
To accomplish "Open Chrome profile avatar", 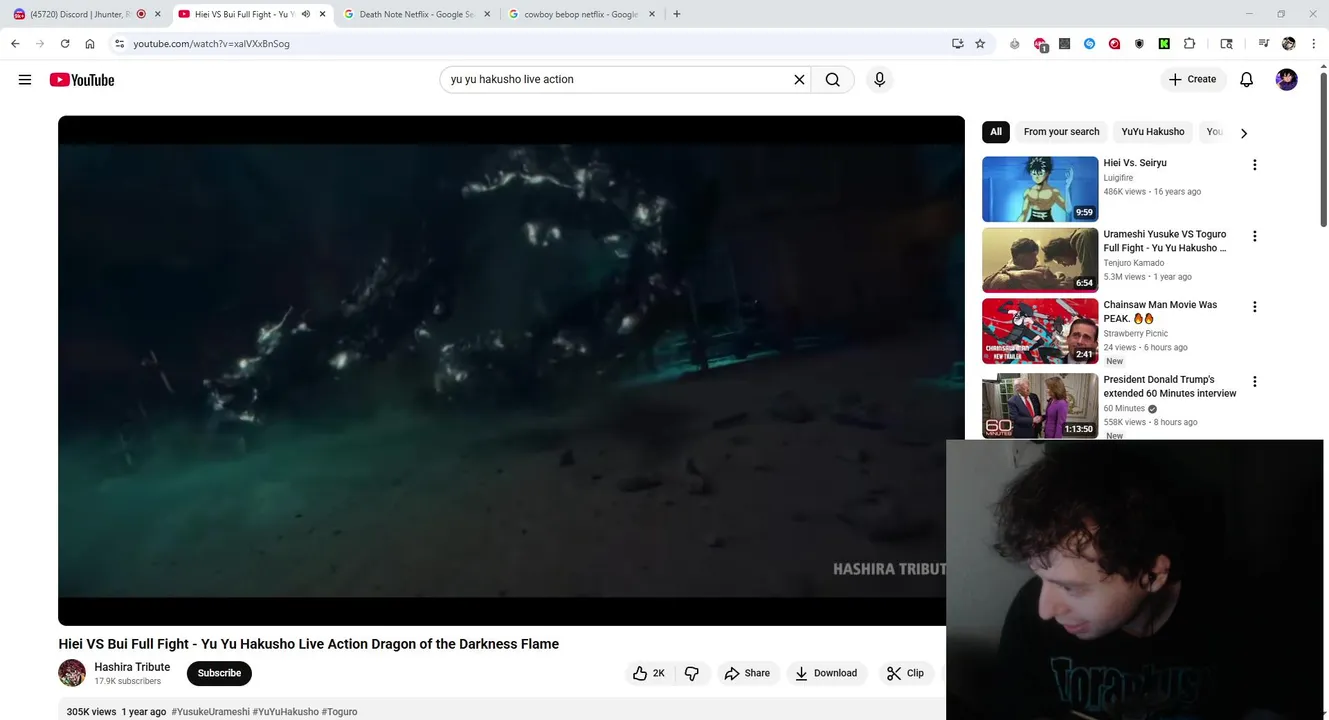I will tap(1288, 44).
